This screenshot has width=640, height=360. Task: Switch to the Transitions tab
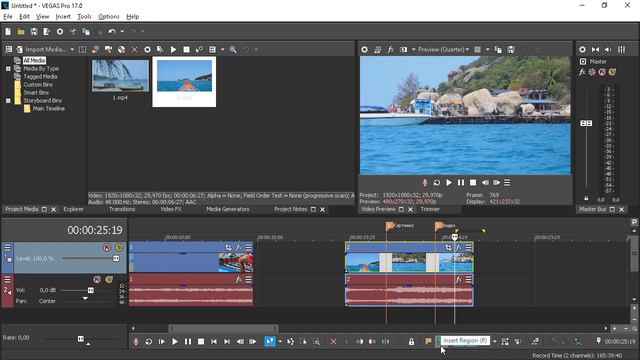122,209
